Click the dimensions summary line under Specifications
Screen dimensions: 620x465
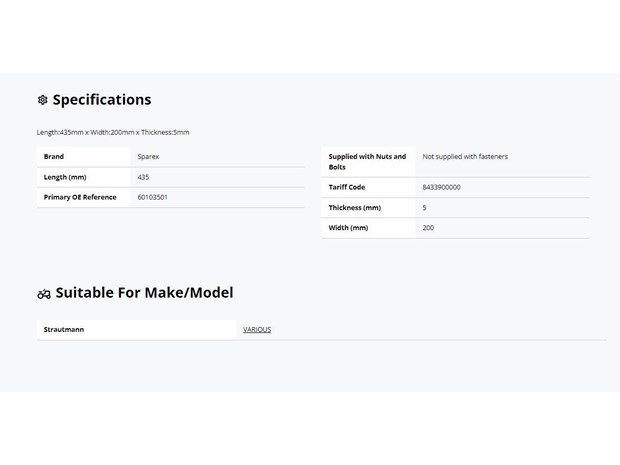point(113,132)
